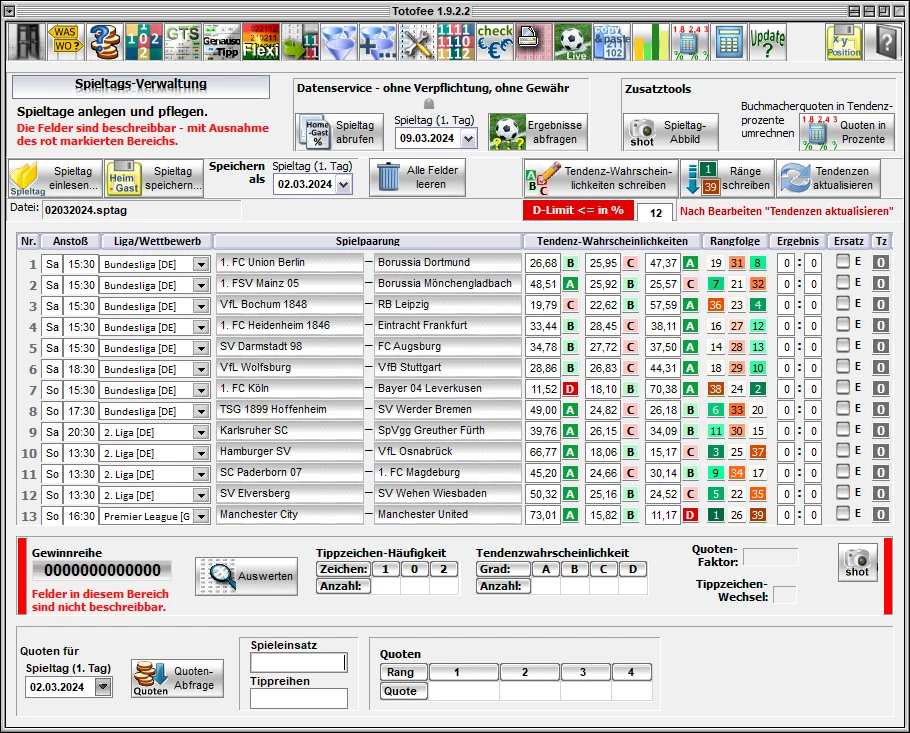Open league dropdown for row 9 Karlsruher SC
This screenshot has width=910, height=733.
pos(201,432)
